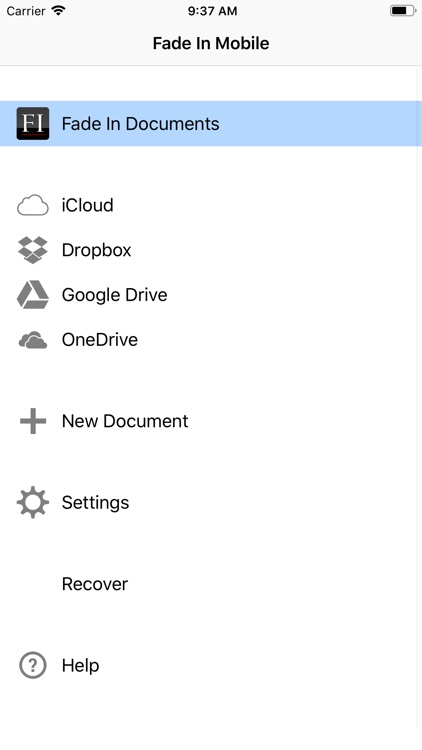Tap the Settings gear icon

[33, 502]
